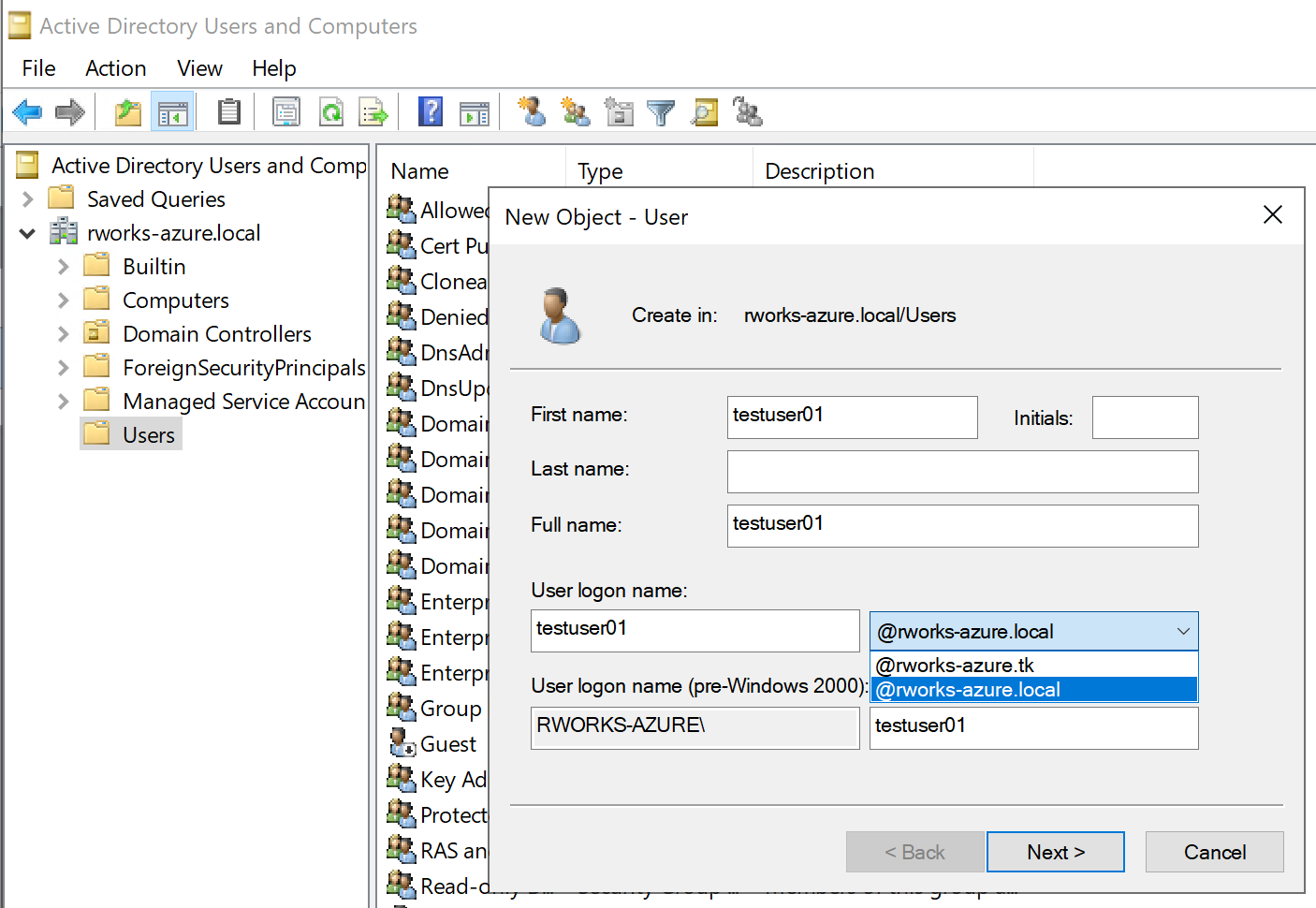Expand the Domain Controllers node
Screen dimensions: 1316x908
point(64,334)
